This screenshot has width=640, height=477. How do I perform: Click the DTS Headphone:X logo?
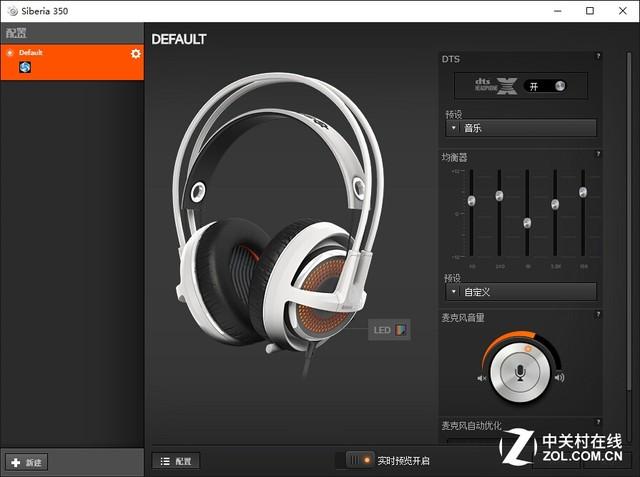point(496,86)
